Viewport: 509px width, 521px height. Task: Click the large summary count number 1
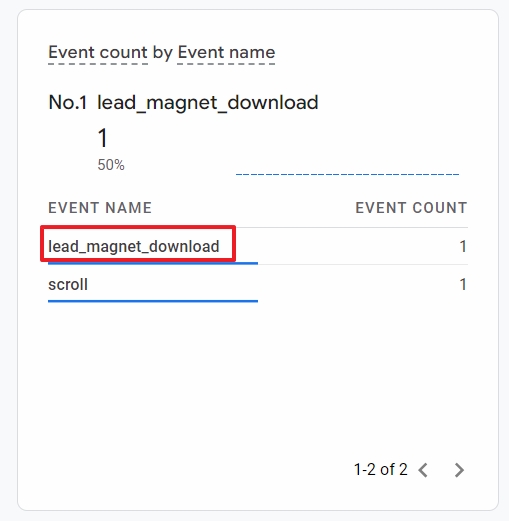(103, 138)
